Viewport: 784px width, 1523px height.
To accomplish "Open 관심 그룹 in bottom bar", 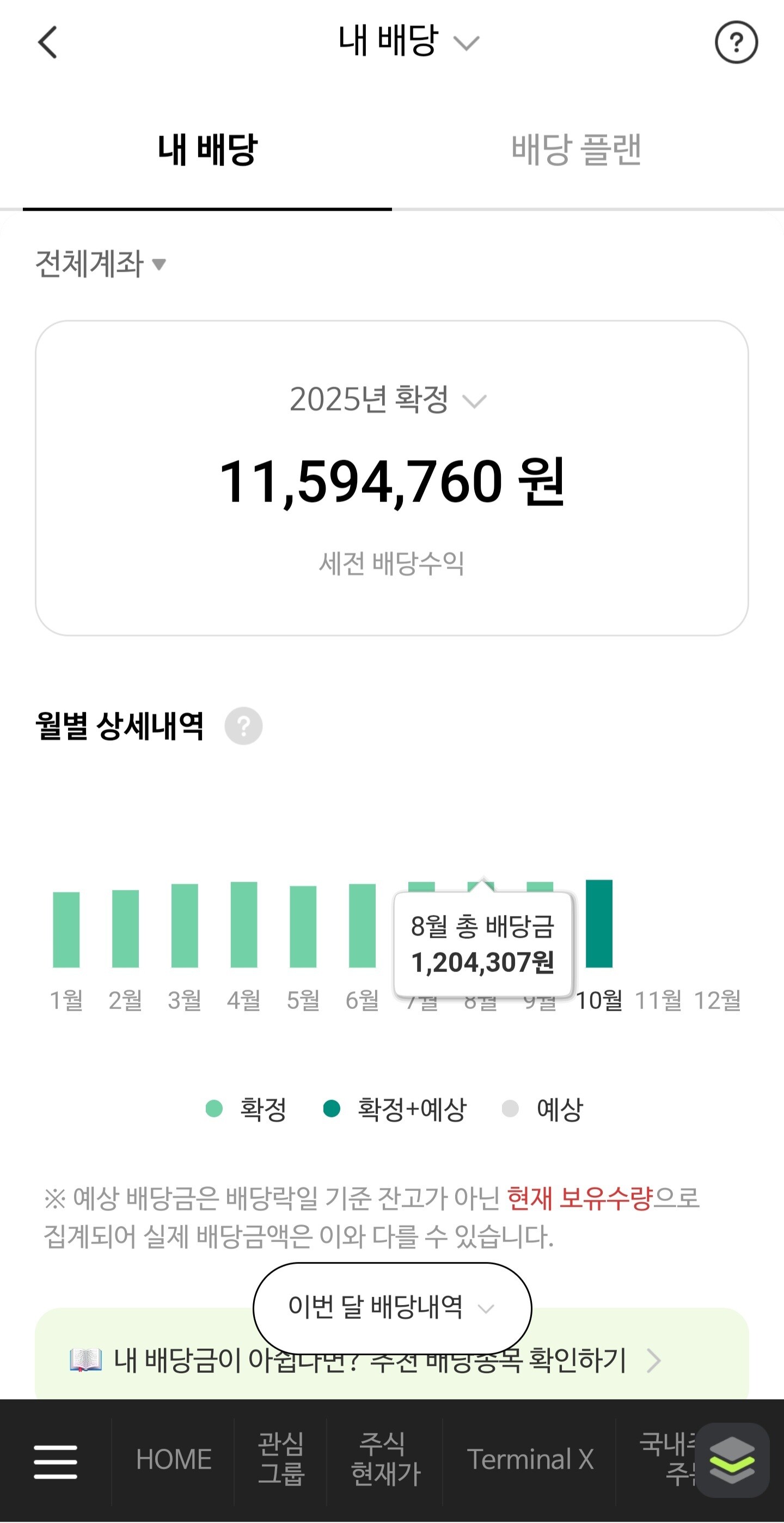I will coord(281,1459).
